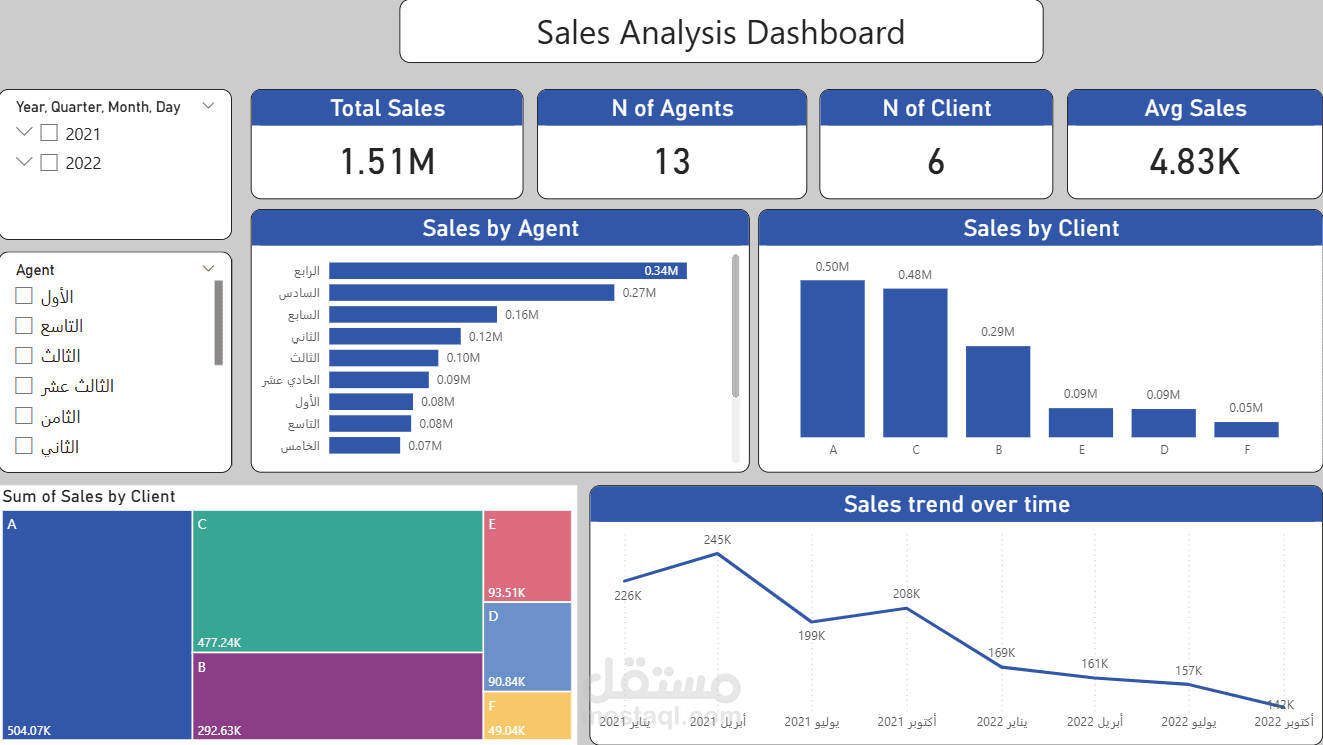Click the Sales trend over time header
The image size is (1323, 745).
[x=956, y=504]
